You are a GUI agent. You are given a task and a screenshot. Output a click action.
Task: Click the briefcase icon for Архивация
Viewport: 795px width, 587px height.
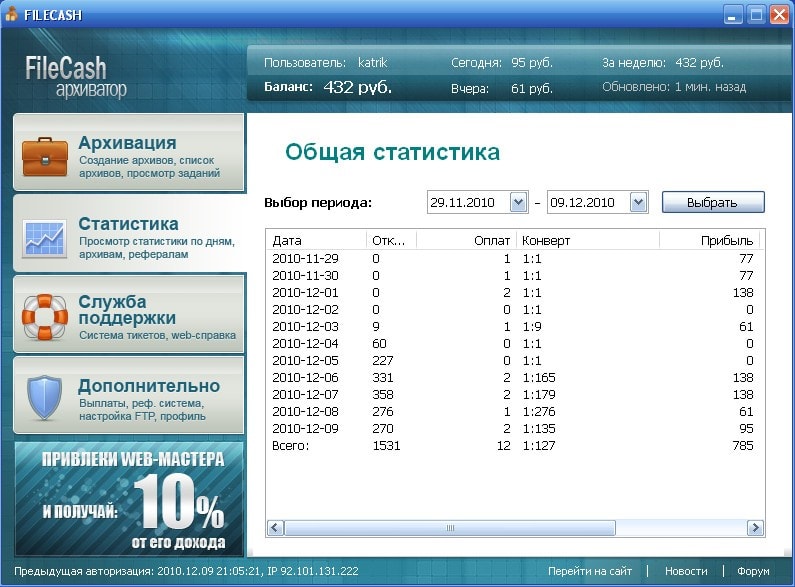(x=45, y=156)
